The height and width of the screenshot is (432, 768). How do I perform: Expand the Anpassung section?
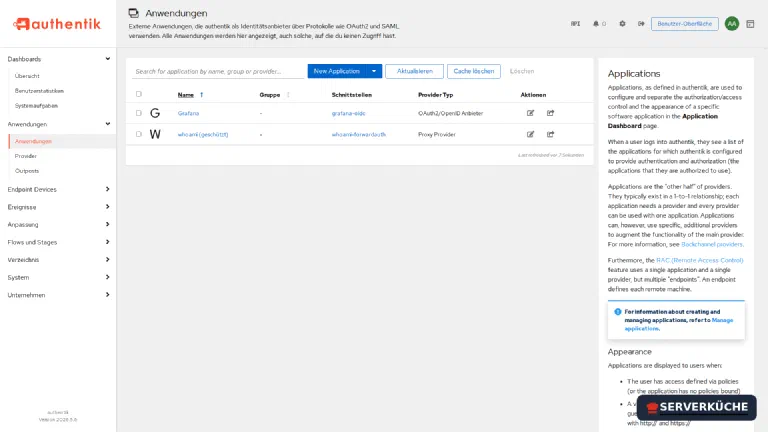pyautogui.click(x=108, y=224)
